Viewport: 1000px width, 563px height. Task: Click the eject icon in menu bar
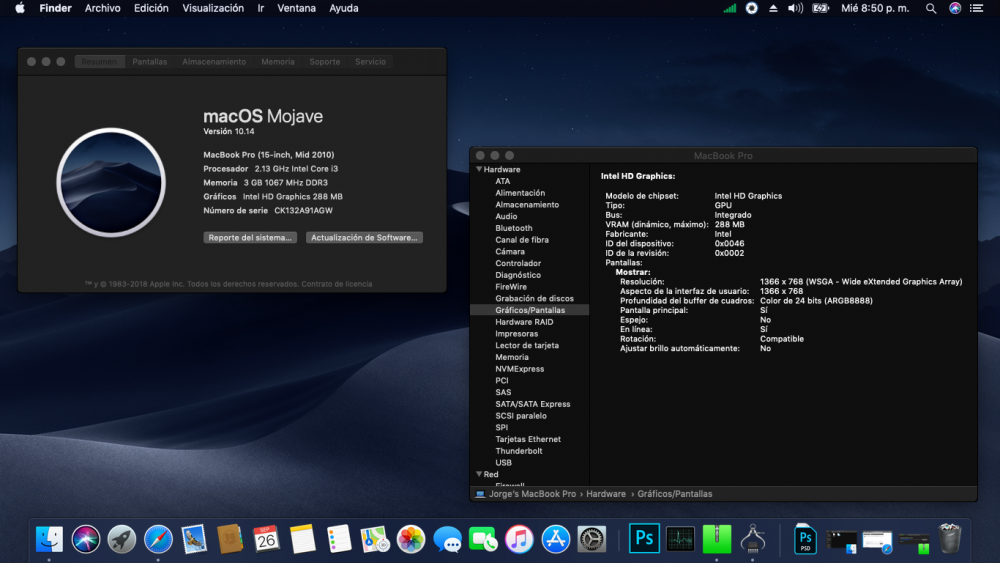point(773,8)
